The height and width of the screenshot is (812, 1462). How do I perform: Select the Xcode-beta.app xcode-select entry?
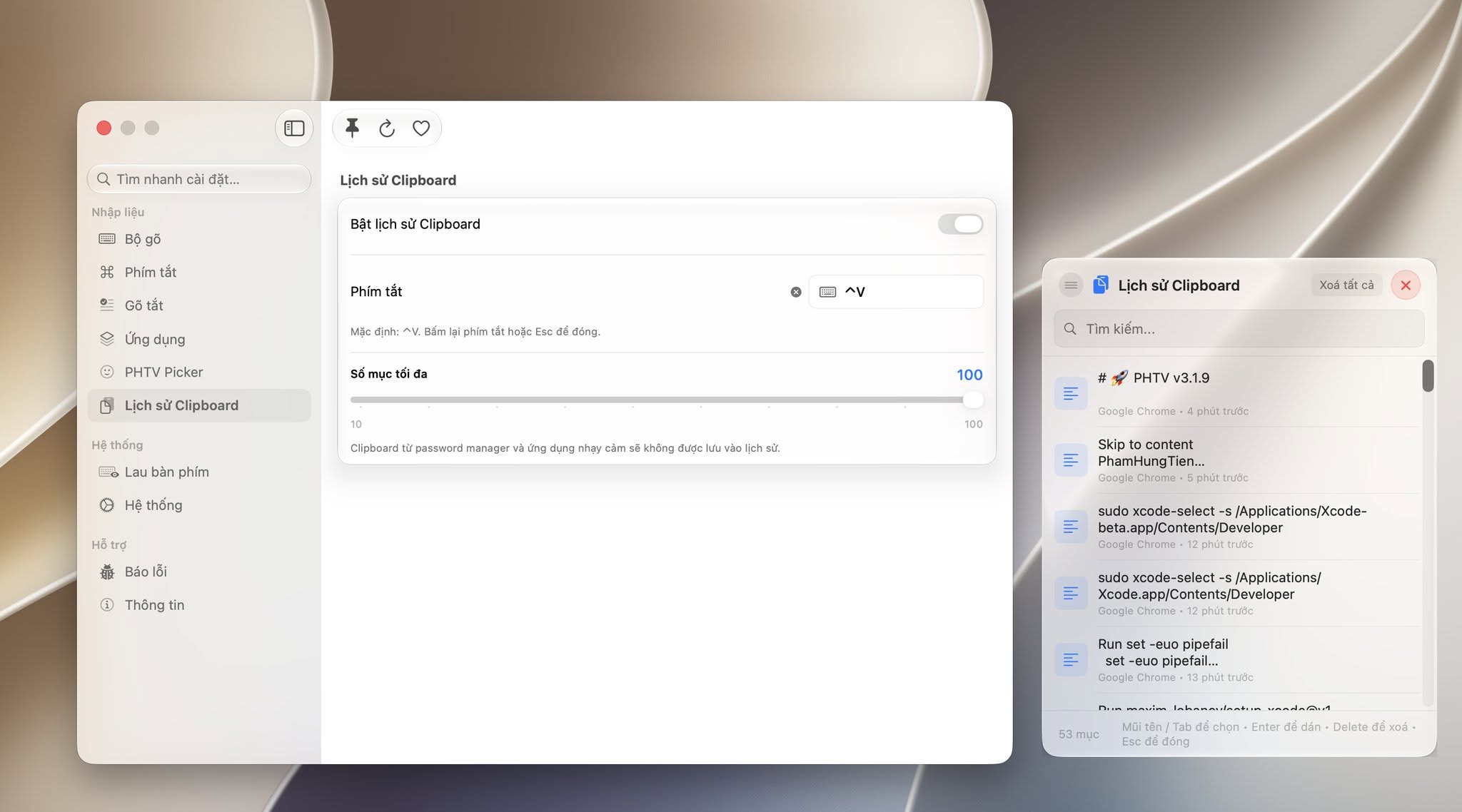click(1236, 527)
